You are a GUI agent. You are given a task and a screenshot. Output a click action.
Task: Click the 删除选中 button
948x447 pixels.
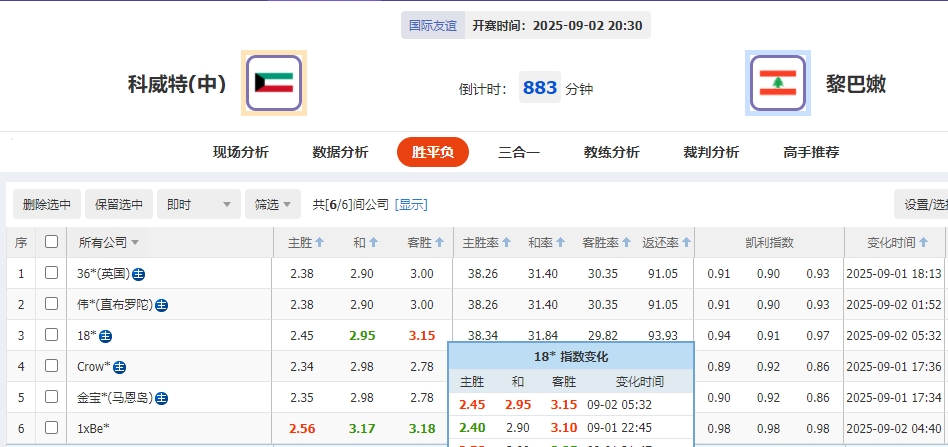tap(47, 204)
